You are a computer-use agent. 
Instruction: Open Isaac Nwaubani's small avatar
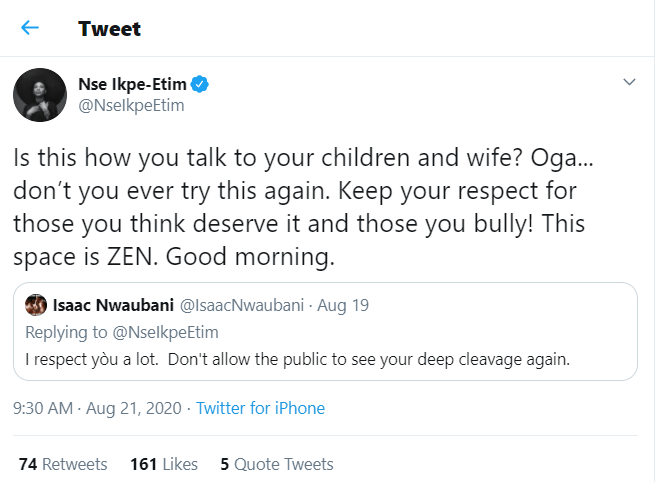[35, 303]
